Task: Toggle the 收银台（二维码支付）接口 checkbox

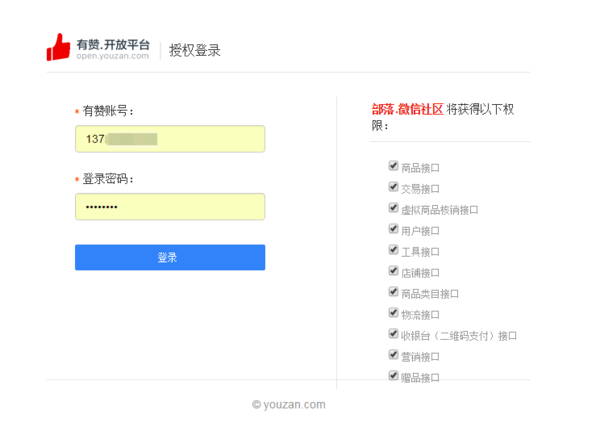Action: point(393,334)
